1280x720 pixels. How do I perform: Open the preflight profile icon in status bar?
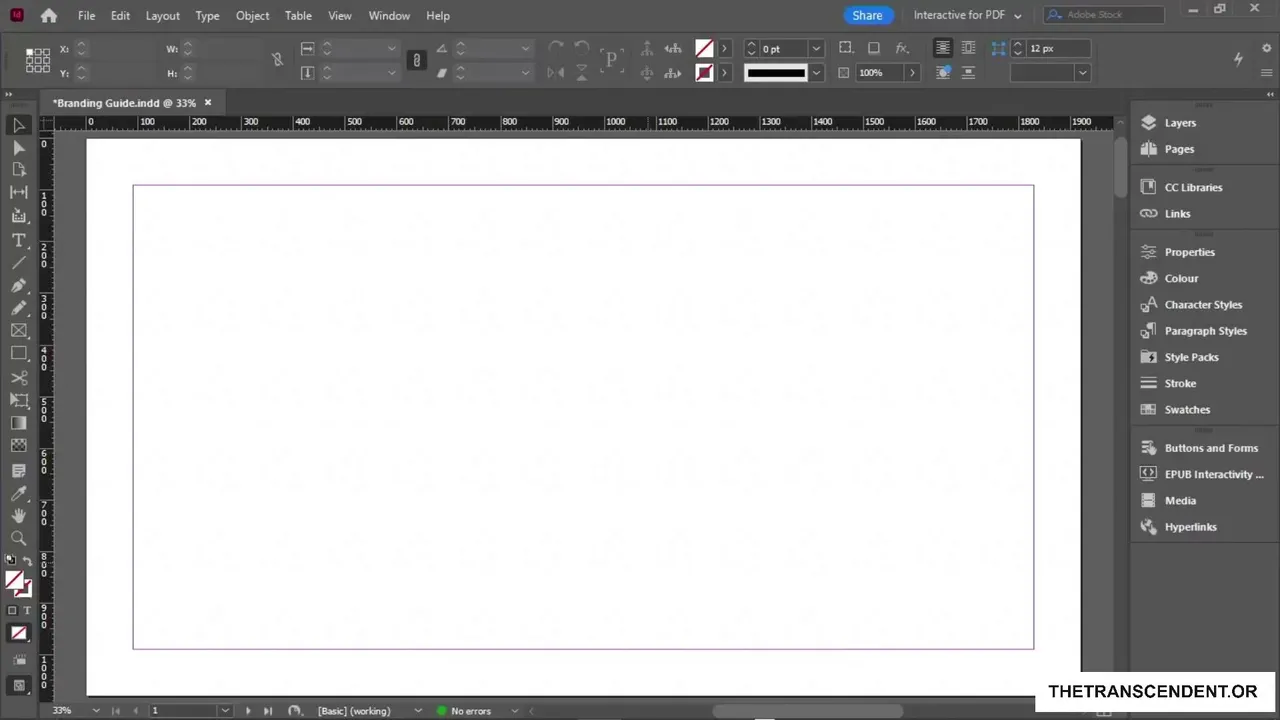tap(294, 711)
